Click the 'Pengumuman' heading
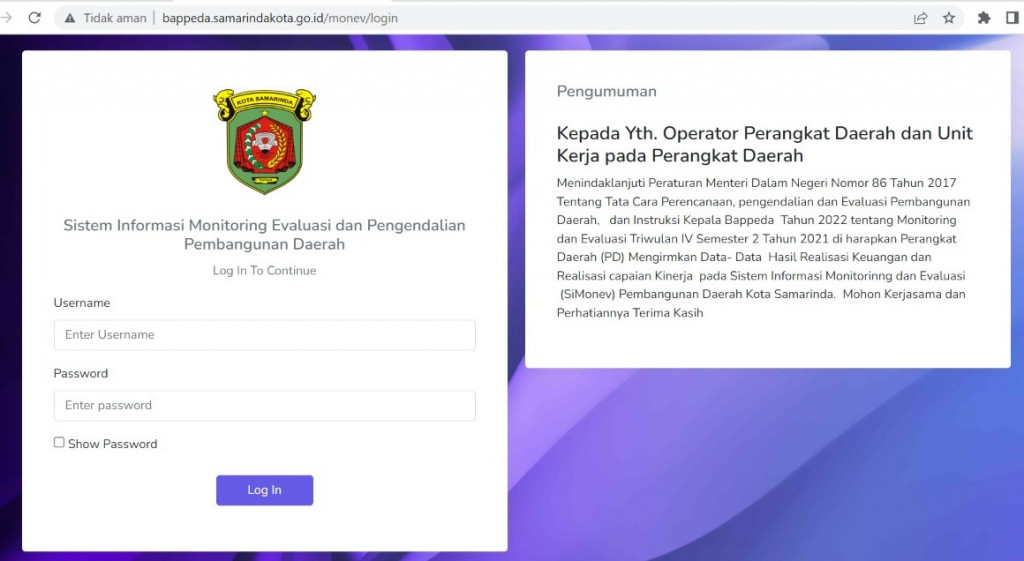 [x=607, y=91]
